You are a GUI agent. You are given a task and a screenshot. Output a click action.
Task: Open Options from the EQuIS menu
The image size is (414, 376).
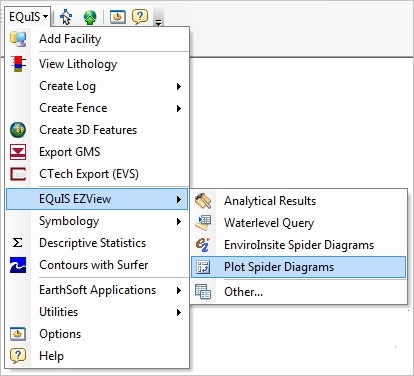[97, 334]
